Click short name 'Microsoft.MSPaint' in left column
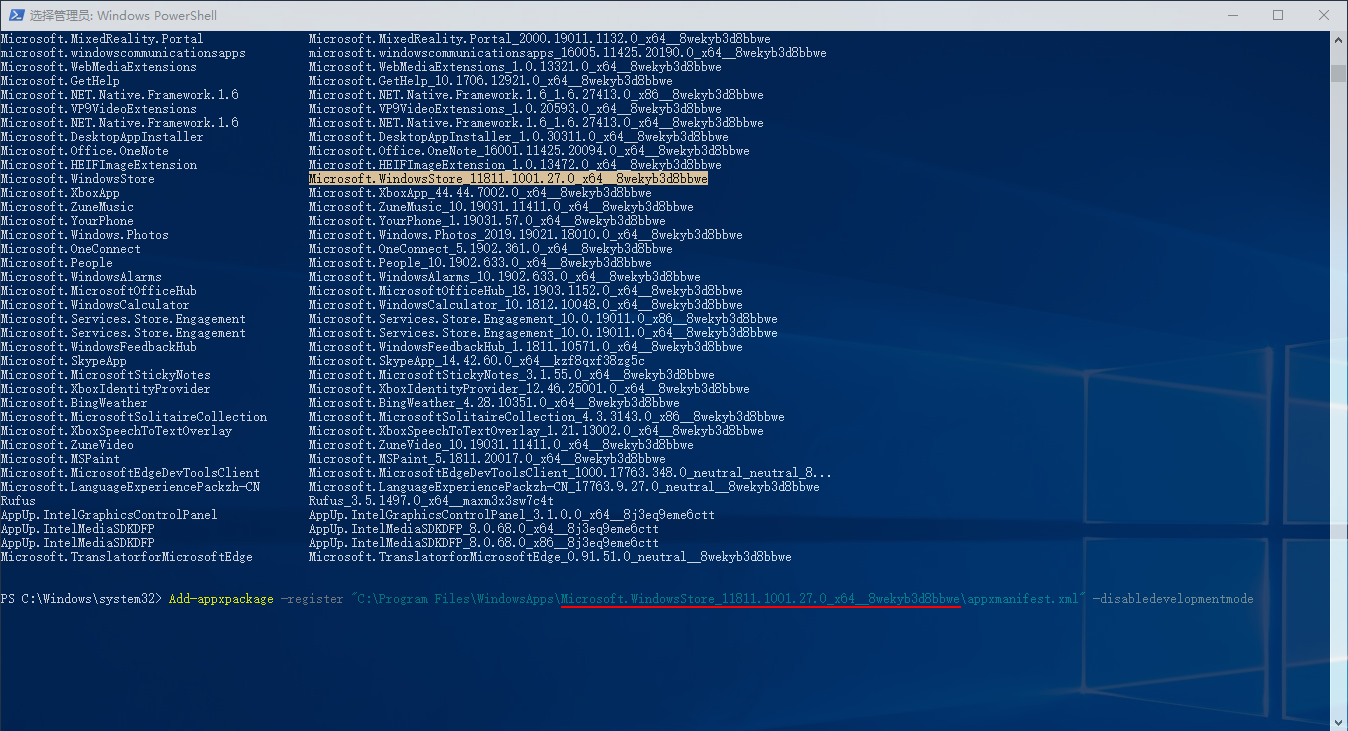1348x731 pixels. click(x=60, y=459)
